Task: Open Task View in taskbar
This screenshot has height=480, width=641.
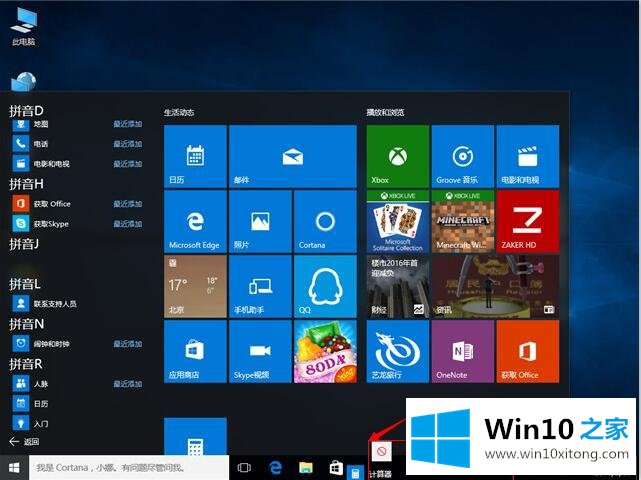Action: [x=244, y=467]
